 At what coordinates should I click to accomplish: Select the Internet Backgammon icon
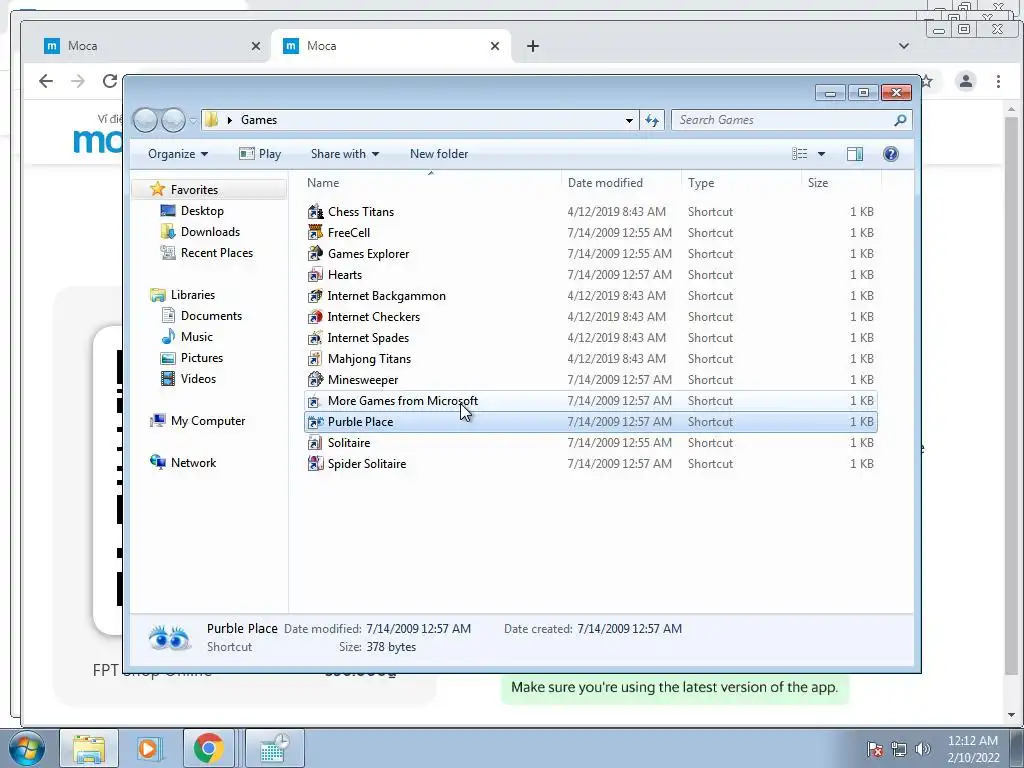(x=315, y=296)
